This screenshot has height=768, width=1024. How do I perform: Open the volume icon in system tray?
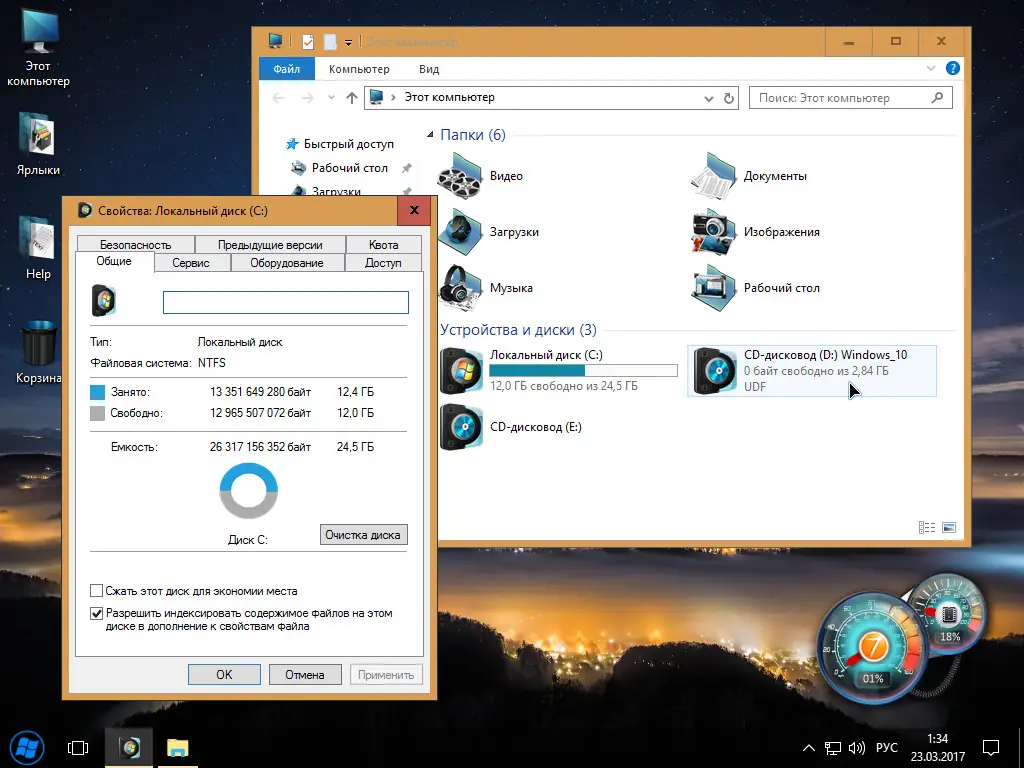(856, 748)
